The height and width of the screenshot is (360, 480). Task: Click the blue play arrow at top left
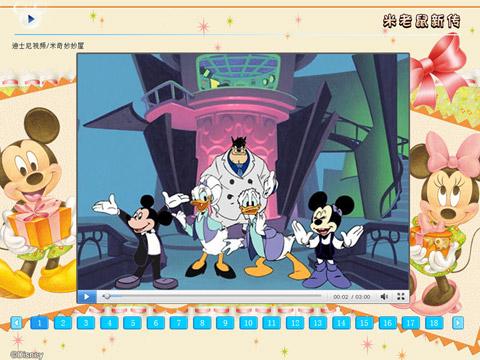[31, 19]
